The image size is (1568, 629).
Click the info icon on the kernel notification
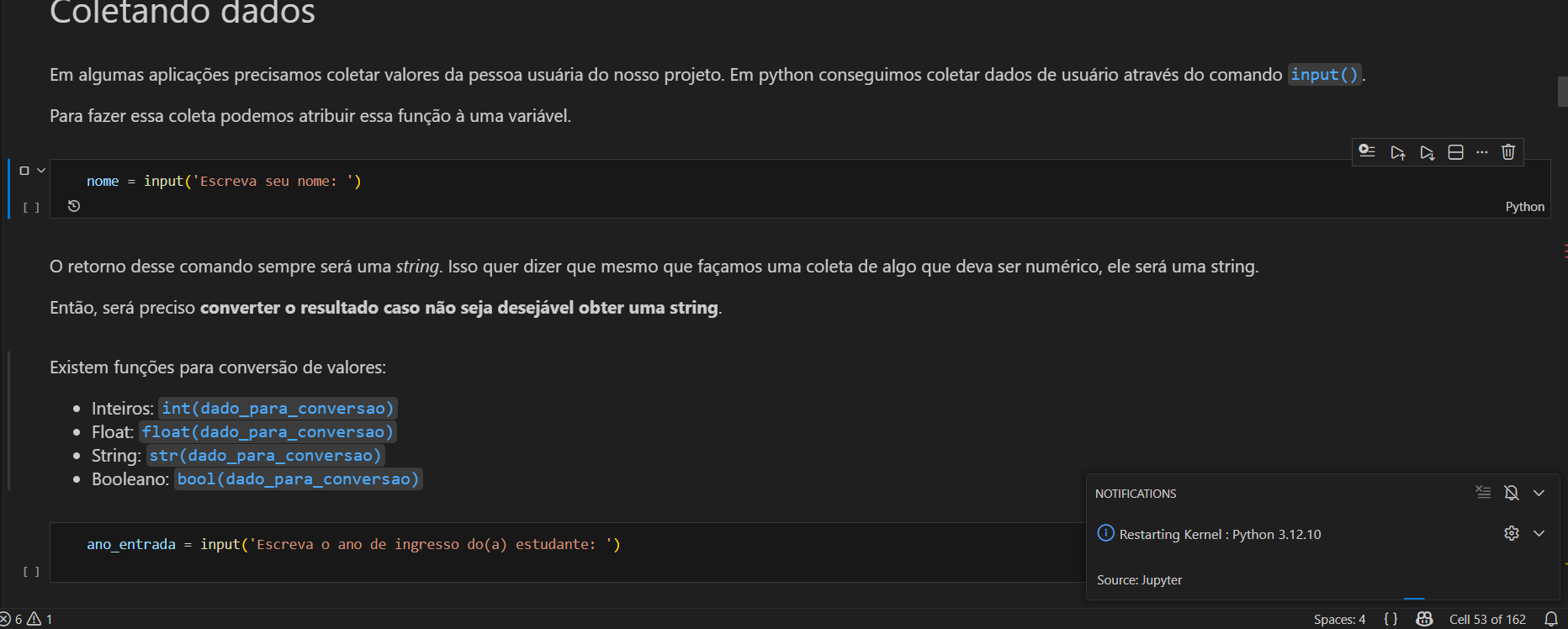[1106, 533]
